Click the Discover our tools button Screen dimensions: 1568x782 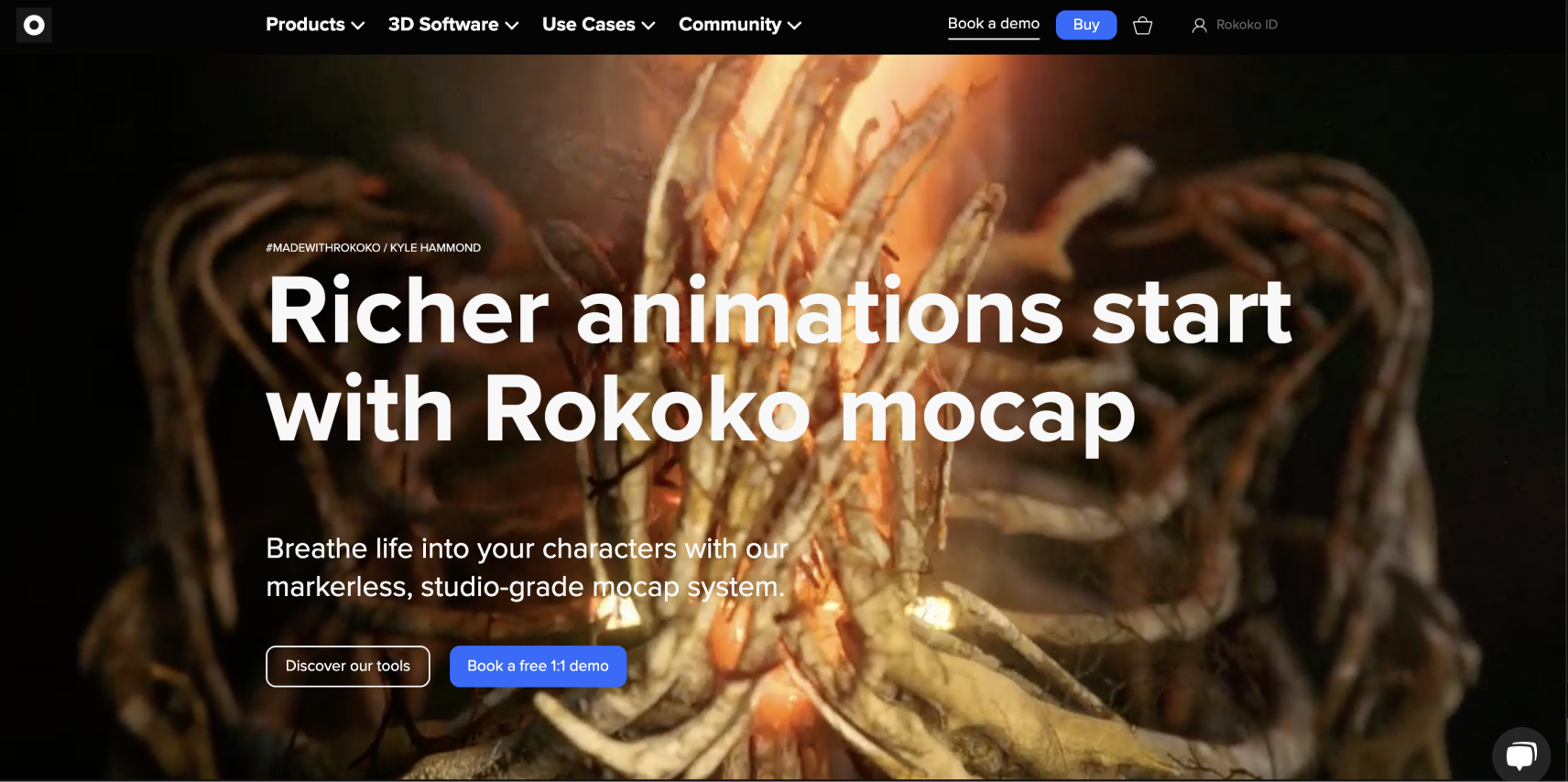[348, 667]
